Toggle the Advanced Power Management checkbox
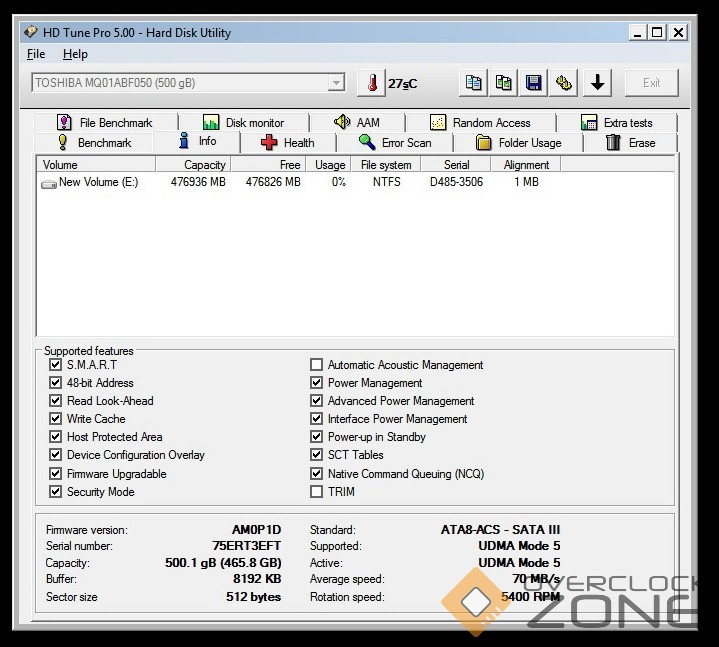 (x=316, y=400)
